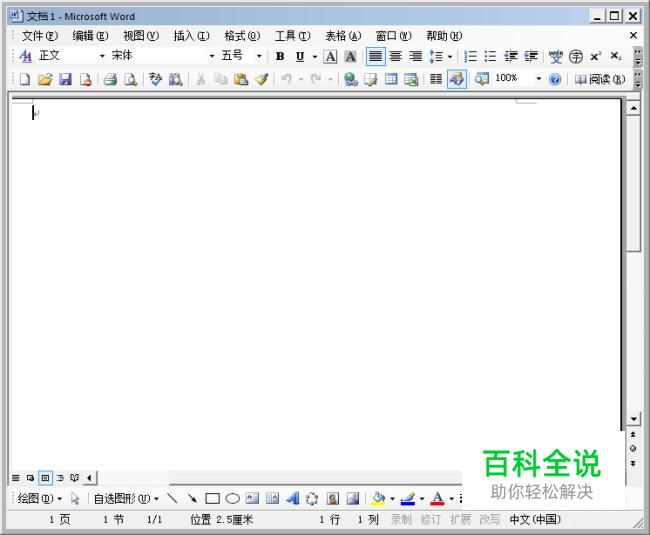The height and width of the screenshot is (535, 650).
Task: Toggle the drawing toolbar button
Action: tap(457, 79)
